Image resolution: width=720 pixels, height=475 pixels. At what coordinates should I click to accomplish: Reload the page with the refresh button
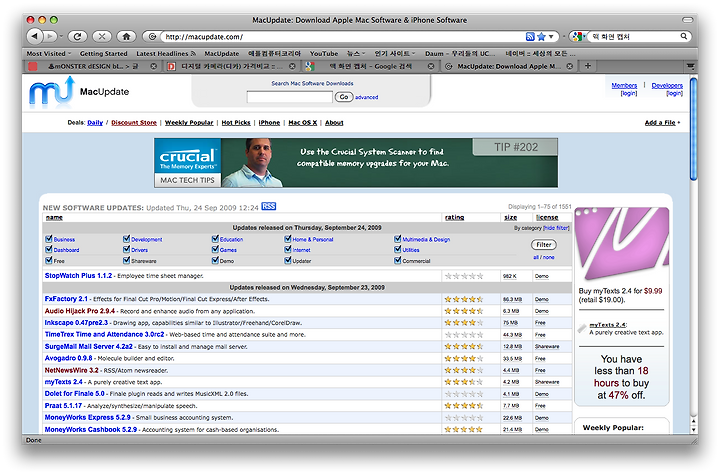point(78,36)
